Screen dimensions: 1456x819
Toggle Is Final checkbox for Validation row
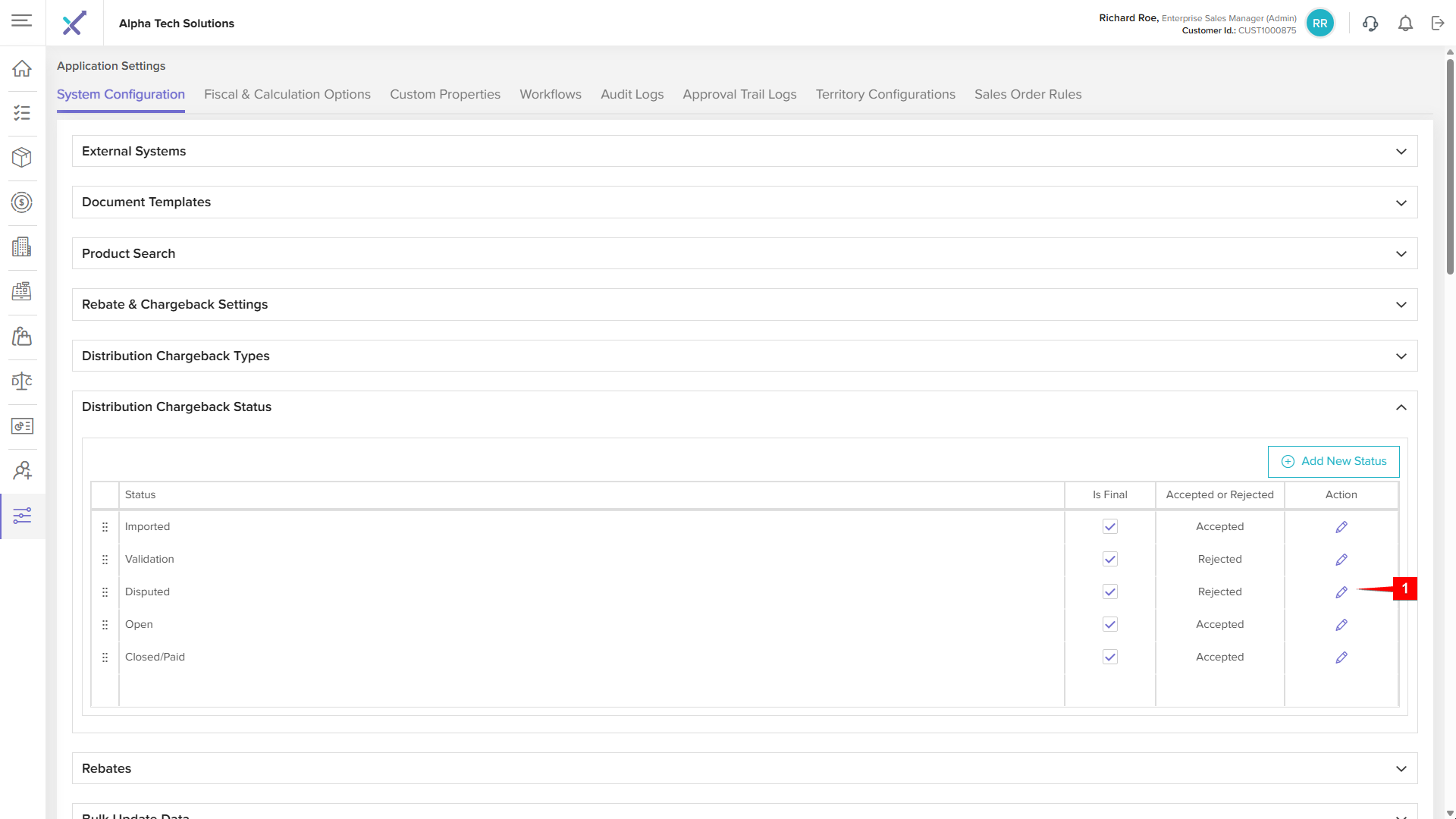1109,560
